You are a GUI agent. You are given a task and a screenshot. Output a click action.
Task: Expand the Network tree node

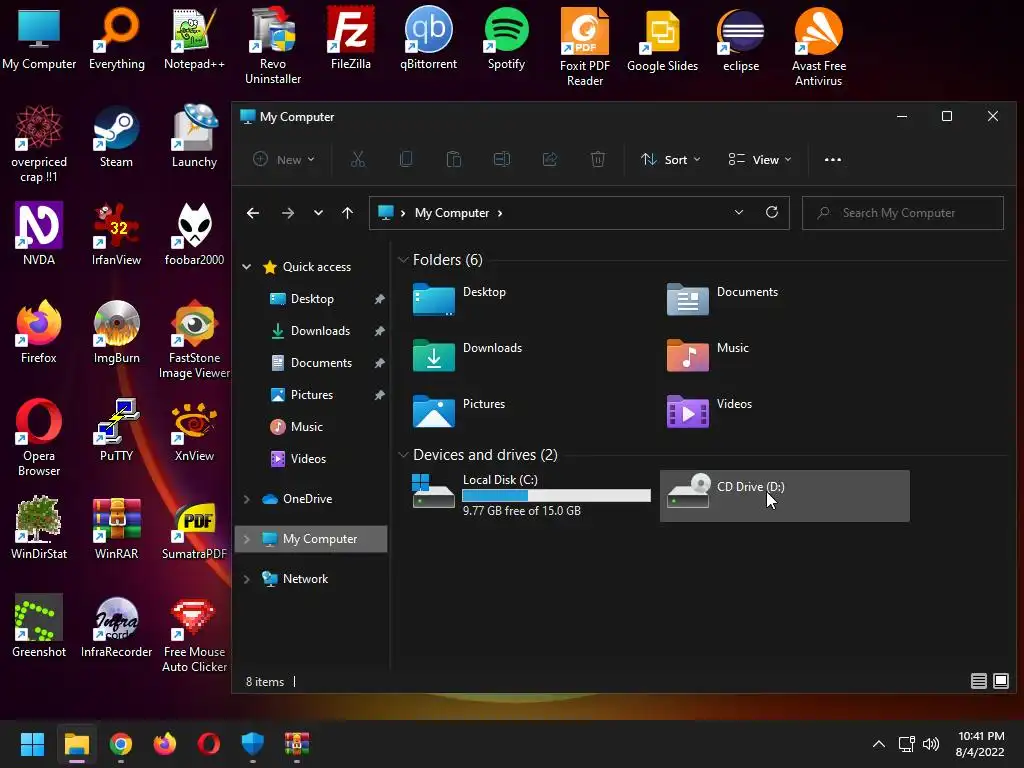(247, 579)
